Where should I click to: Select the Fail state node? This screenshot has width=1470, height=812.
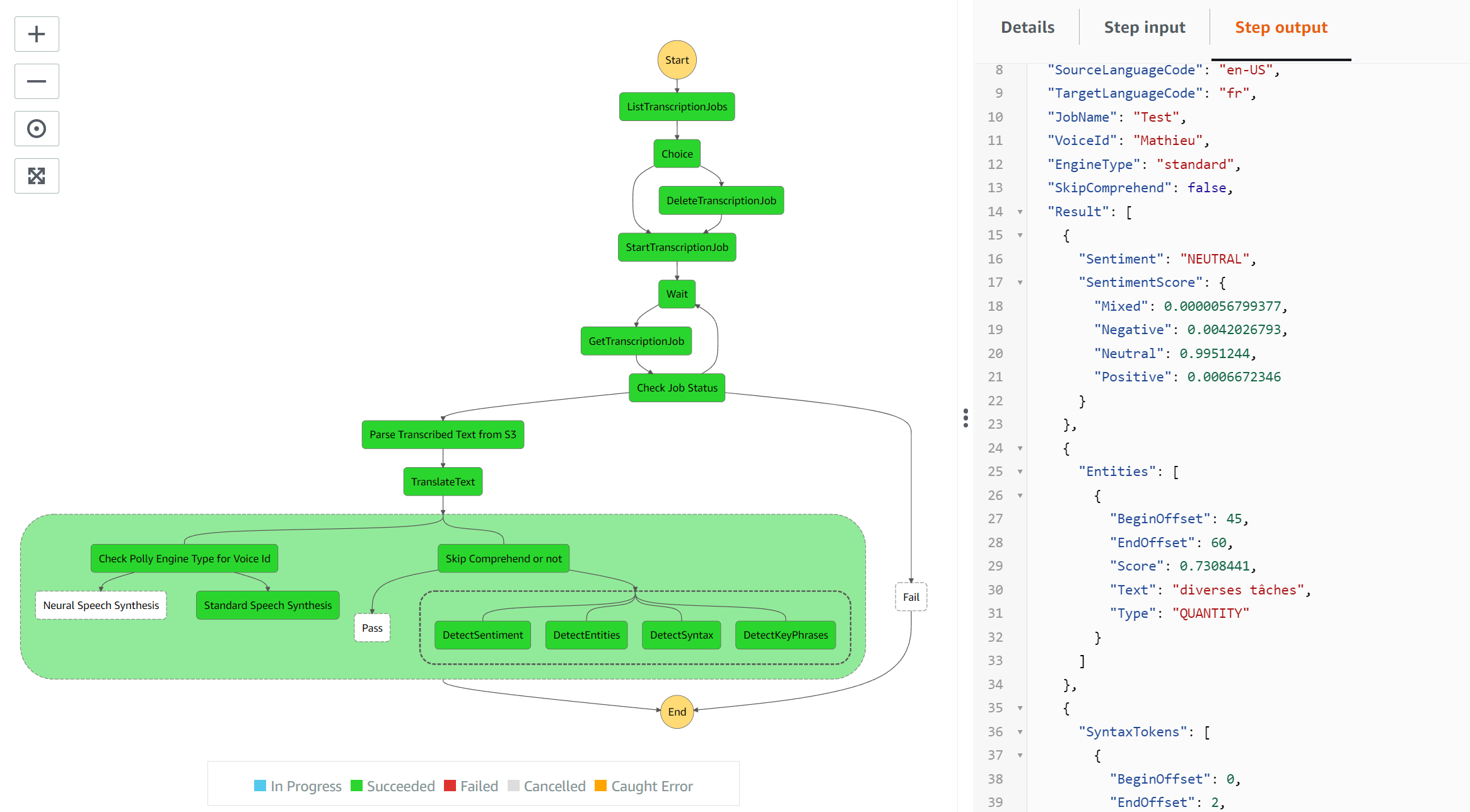(x=911, y=597)
